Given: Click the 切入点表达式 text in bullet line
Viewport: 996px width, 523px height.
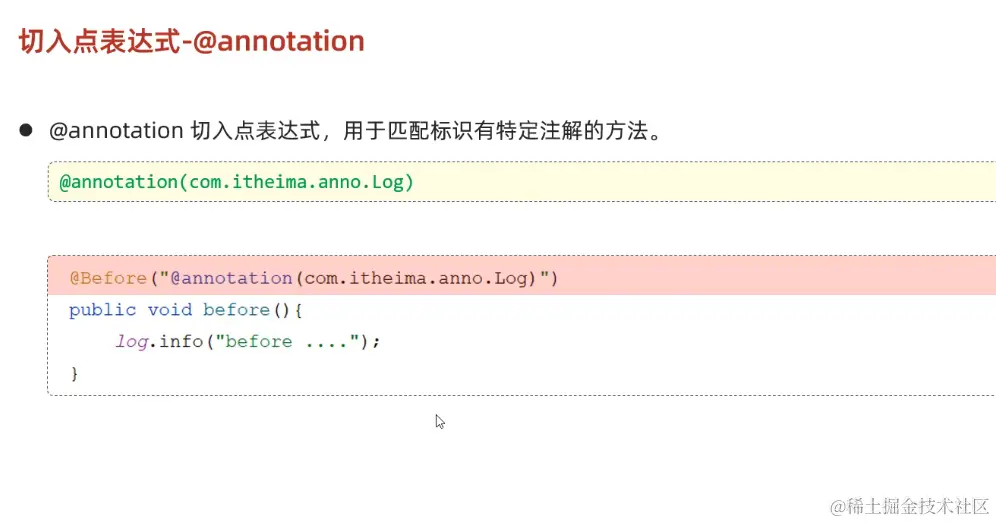Looking at the screenshot, I should pyautogui.click(x=255, y=131).
